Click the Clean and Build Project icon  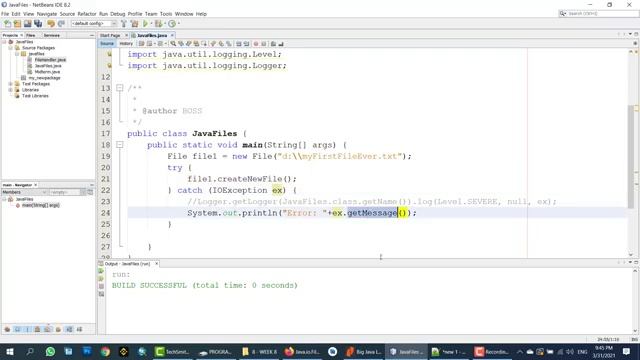[134, 24]
